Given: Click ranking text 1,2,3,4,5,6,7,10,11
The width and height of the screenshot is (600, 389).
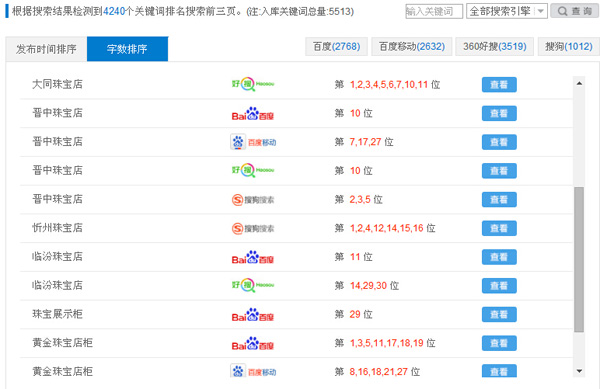Looking at the screenshot, I should tap(389, 85).
